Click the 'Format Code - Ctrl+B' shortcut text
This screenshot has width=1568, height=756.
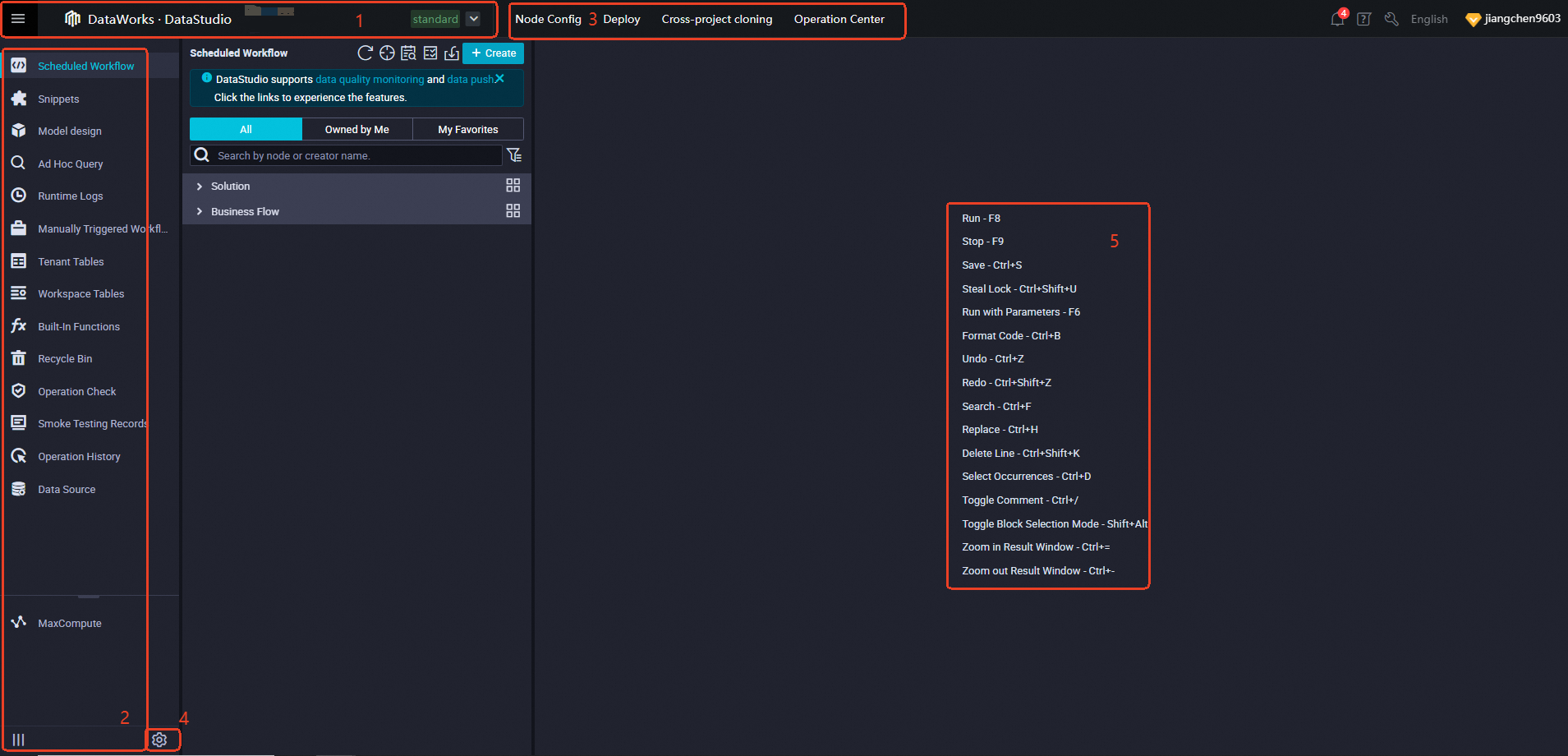[1011, 335]
